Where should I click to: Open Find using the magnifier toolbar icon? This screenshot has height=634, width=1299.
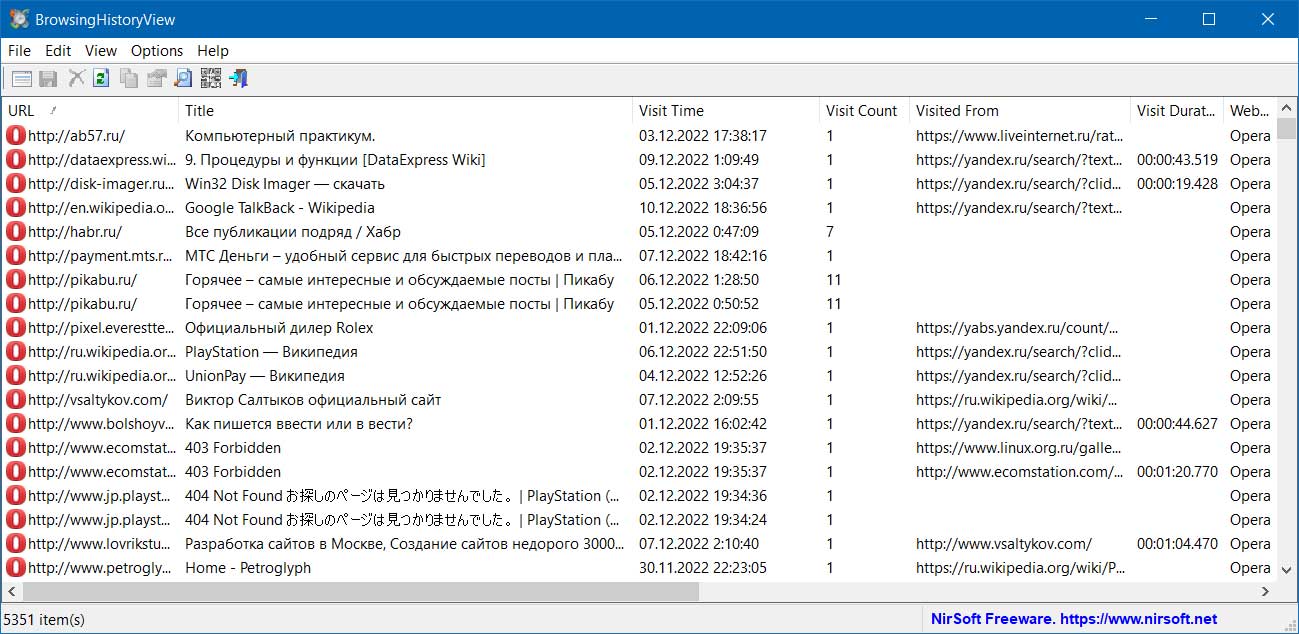tap(183, 78)
